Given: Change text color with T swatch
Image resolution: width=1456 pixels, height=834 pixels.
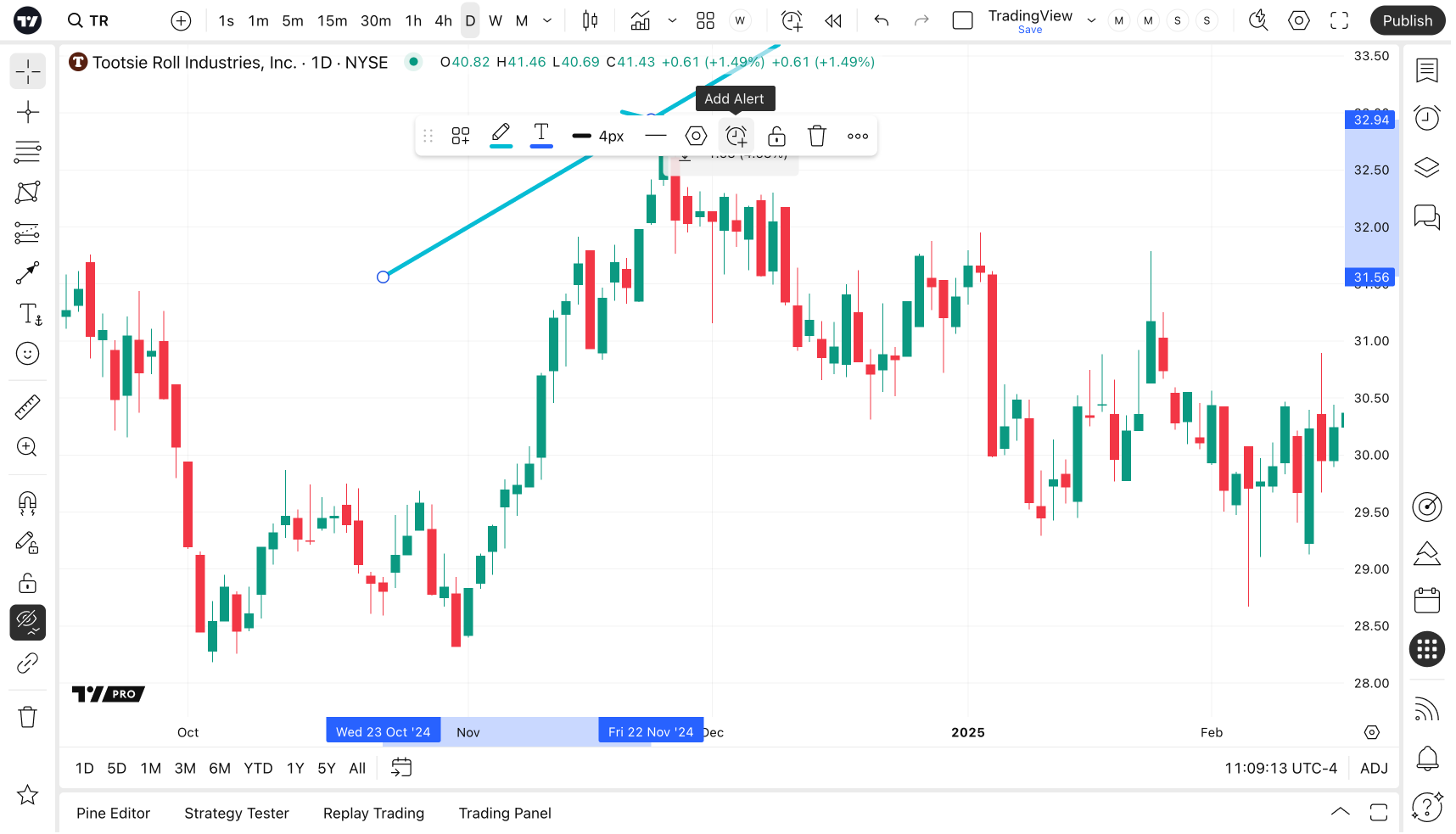Looking at the screenshot, I should click(x=541, y=136).
